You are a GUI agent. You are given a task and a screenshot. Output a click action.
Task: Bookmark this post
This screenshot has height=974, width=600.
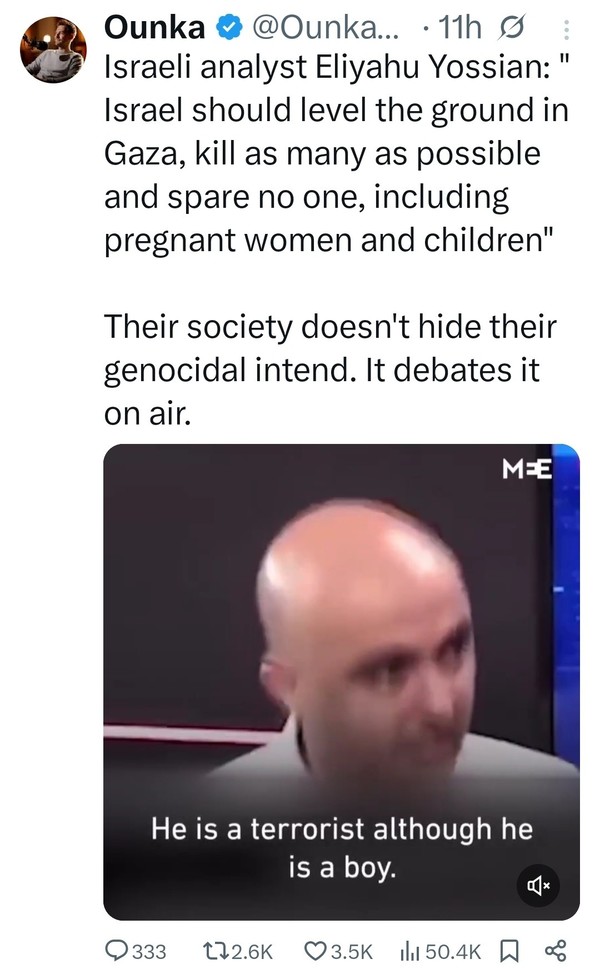(x=509, y=950)
